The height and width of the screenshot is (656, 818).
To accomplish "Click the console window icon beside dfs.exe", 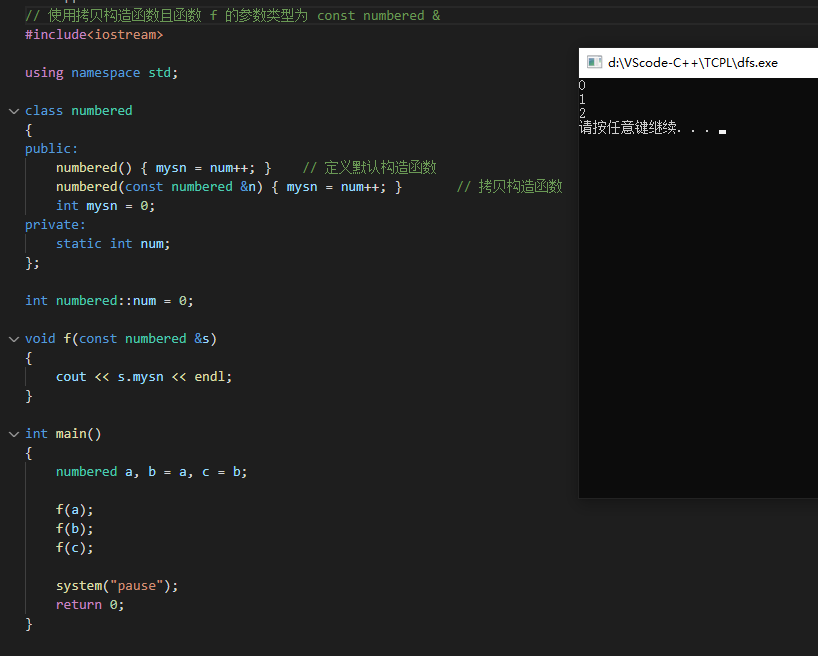I will pos(594,63).
